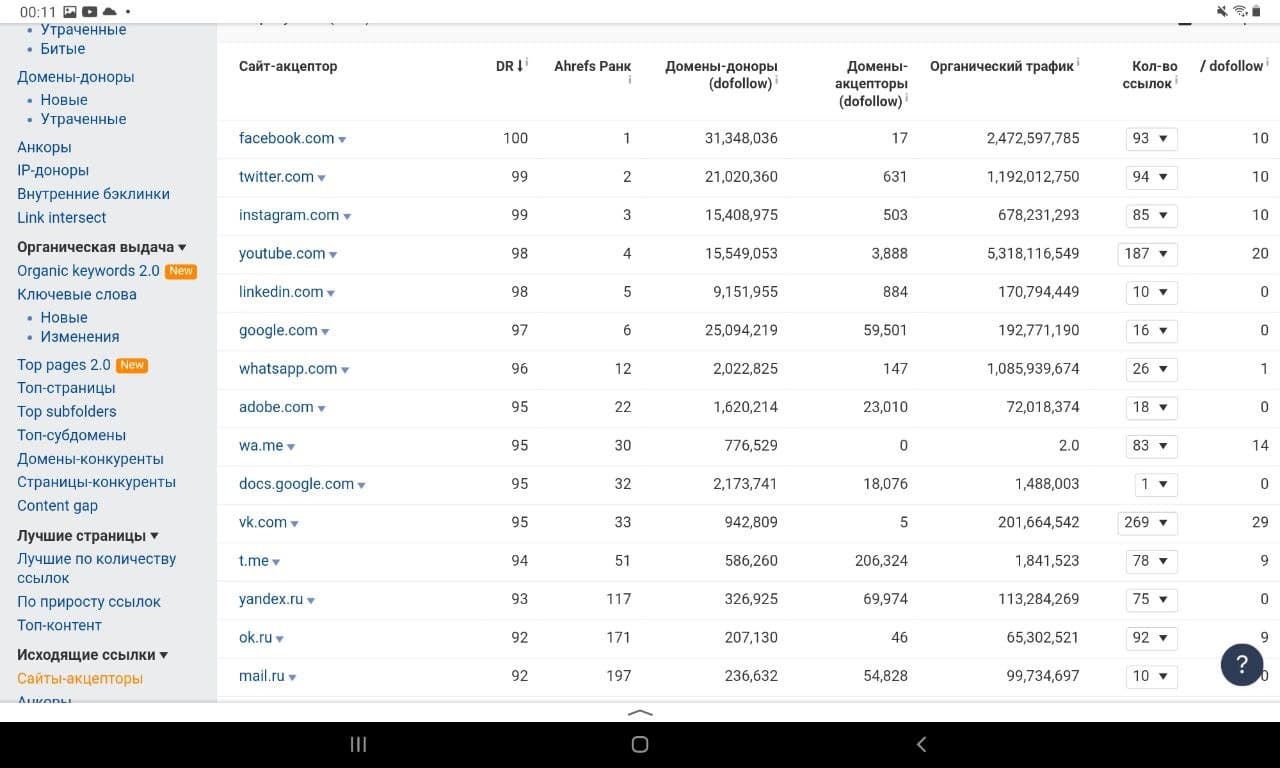The height and width of the screenshot is (768, 1280).
Task: Tap the up chevron handle above navigation bar
Action: click(640, 713)
